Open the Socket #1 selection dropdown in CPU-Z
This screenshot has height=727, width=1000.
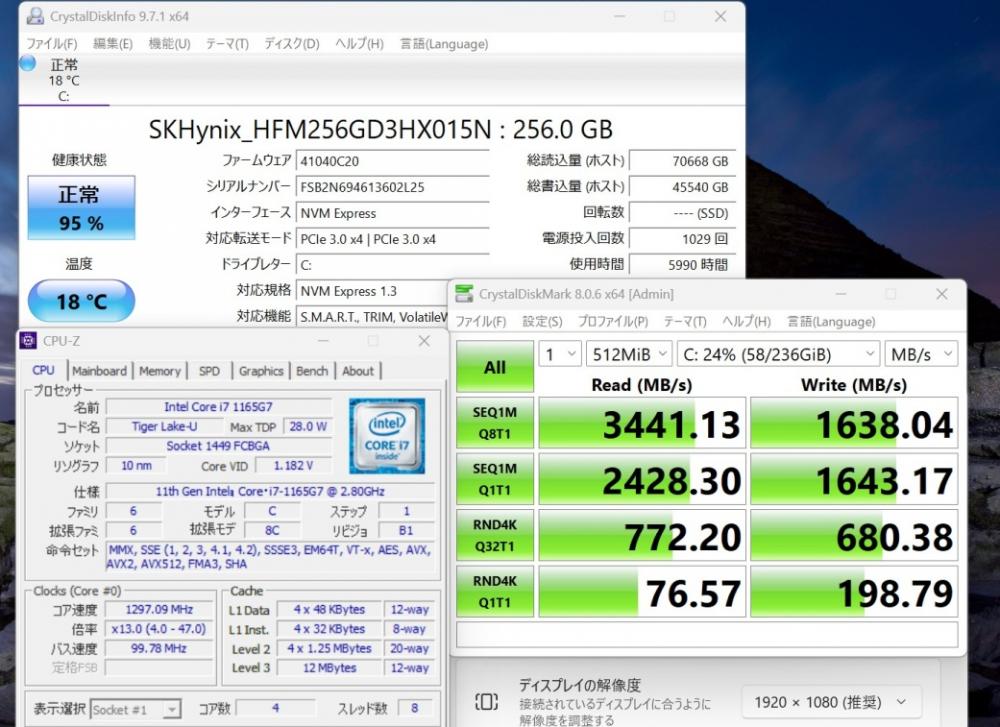tap(135, 709)
